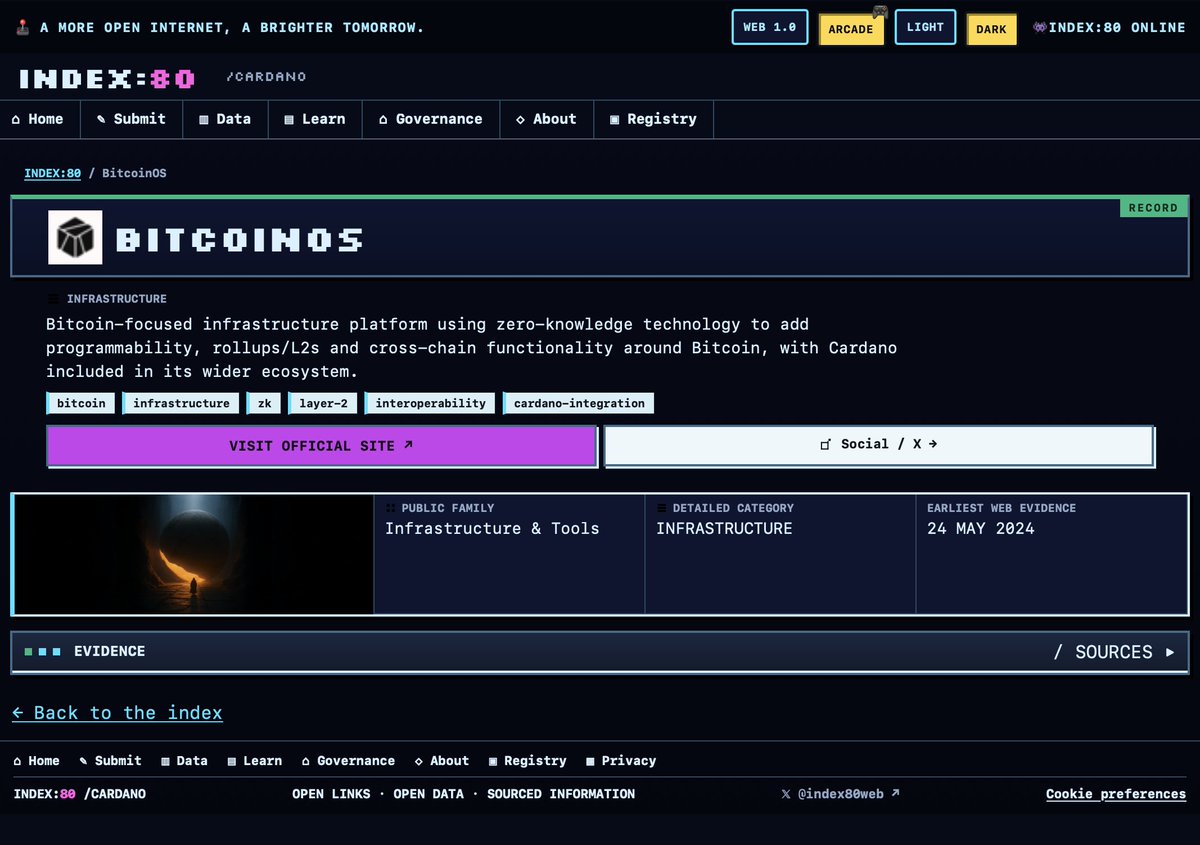
Task: Open Data in top navigation
Action: point(225,119)
